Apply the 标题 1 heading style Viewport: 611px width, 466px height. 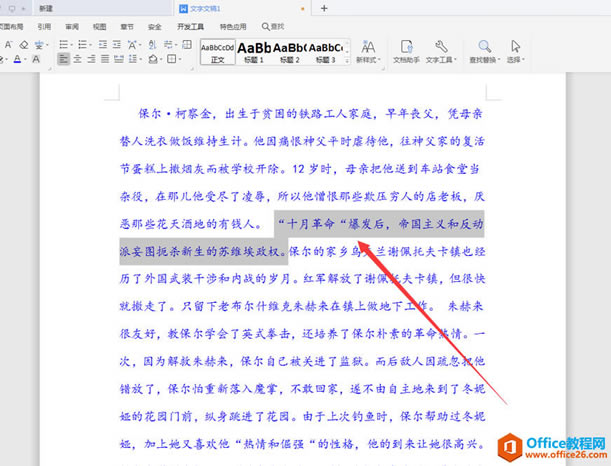[x=254, y=52]
